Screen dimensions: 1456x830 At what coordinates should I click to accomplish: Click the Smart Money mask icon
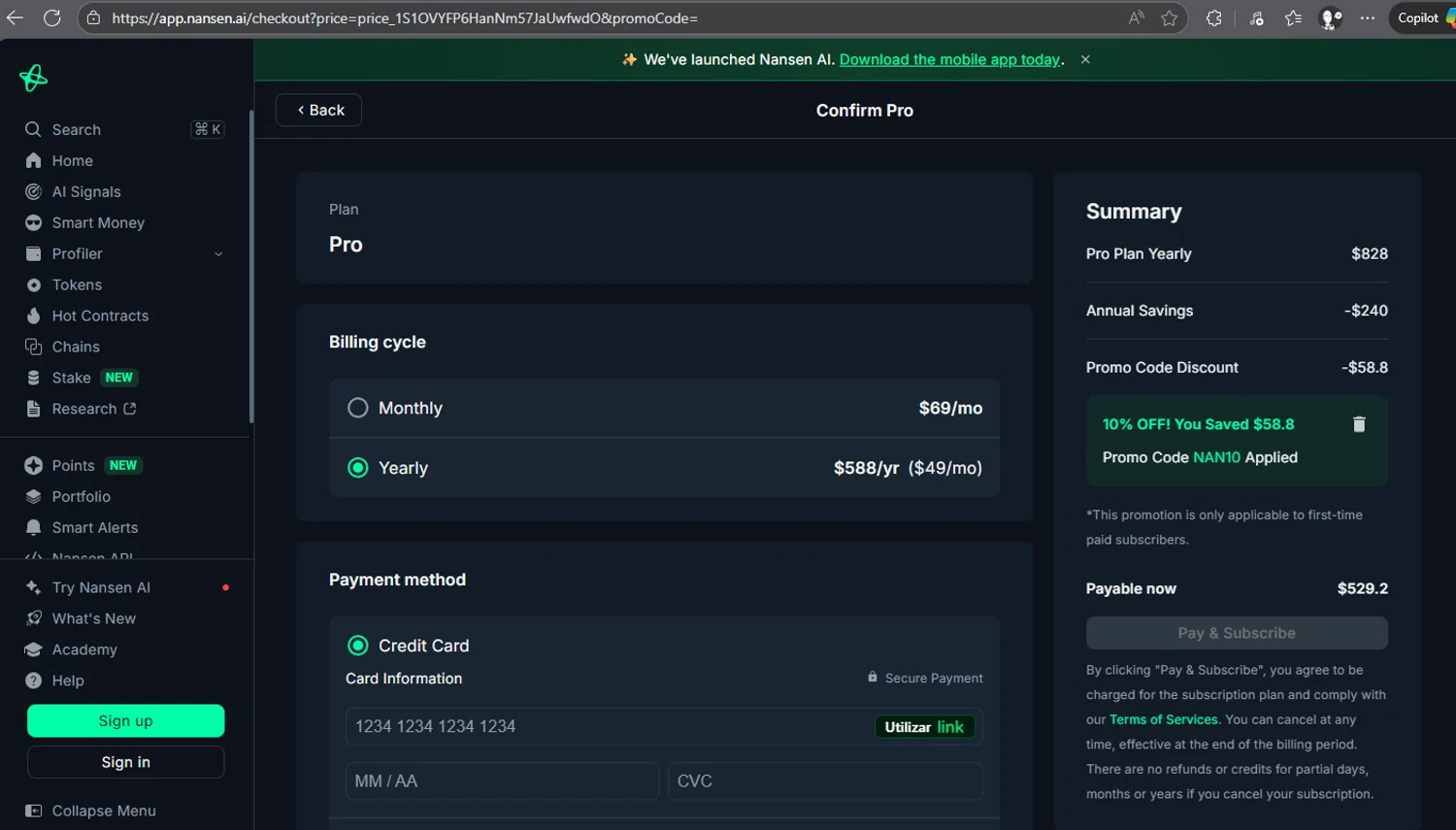(x=33, y=222)
